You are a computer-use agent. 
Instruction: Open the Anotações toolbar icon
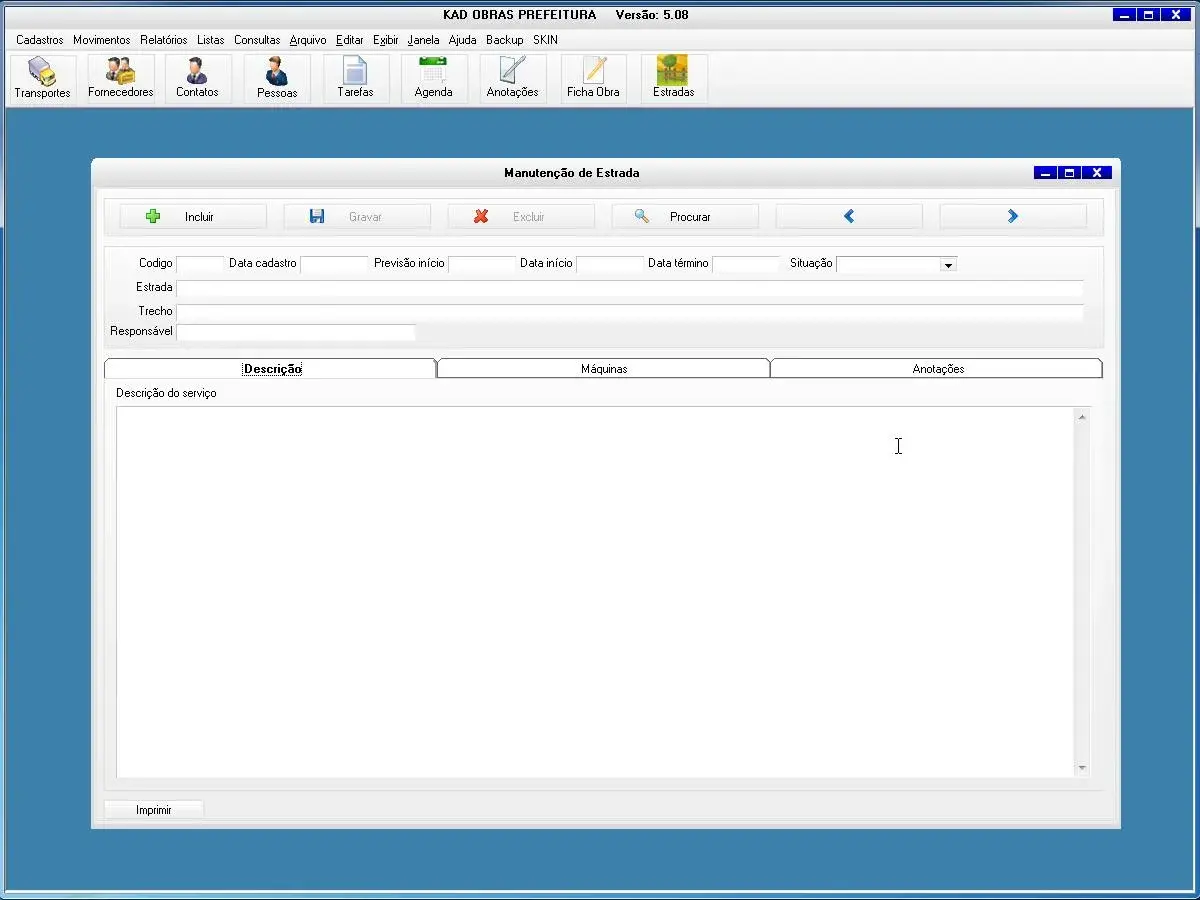(x=513, y=79)
